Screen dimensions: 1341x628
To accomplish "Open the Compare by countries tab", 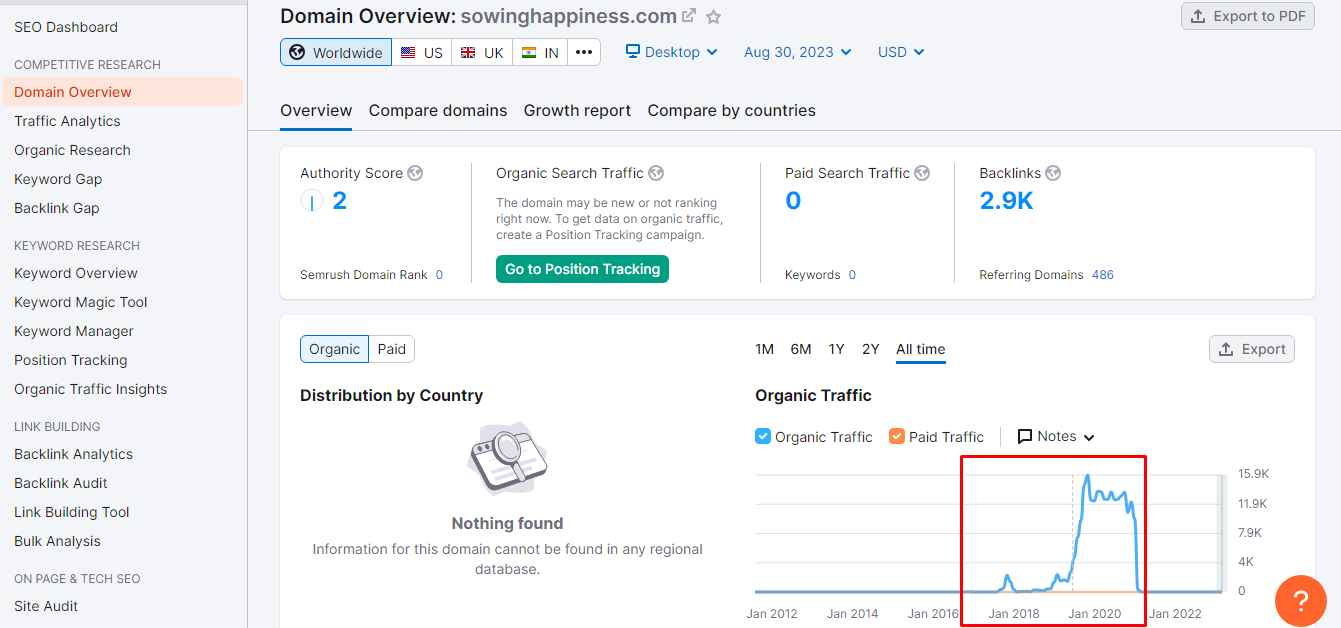I will pyautogui.click(x=731, y=111).
